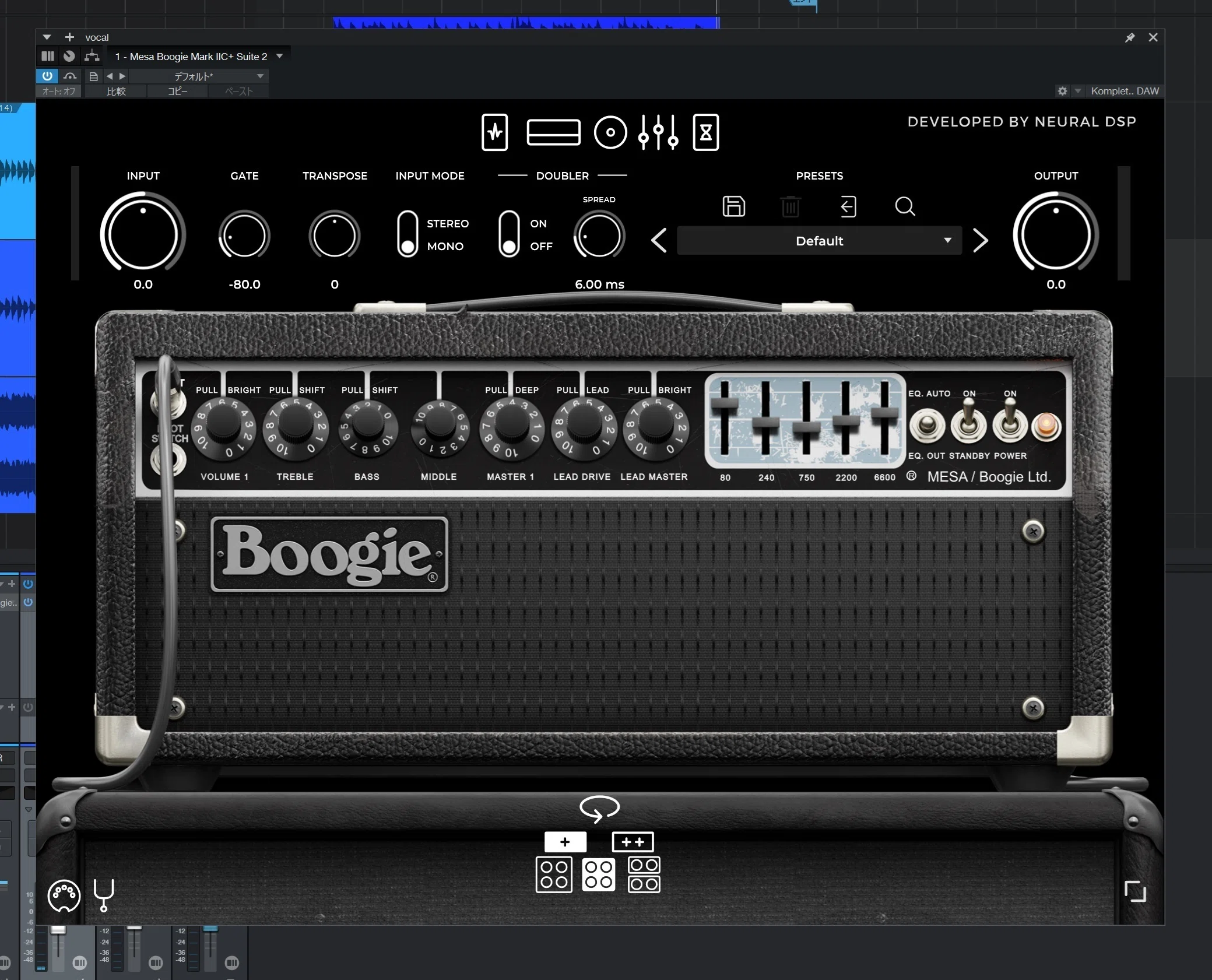
Task: Click the 750 Hz graphic EQ slider
Action: (806, 428)
